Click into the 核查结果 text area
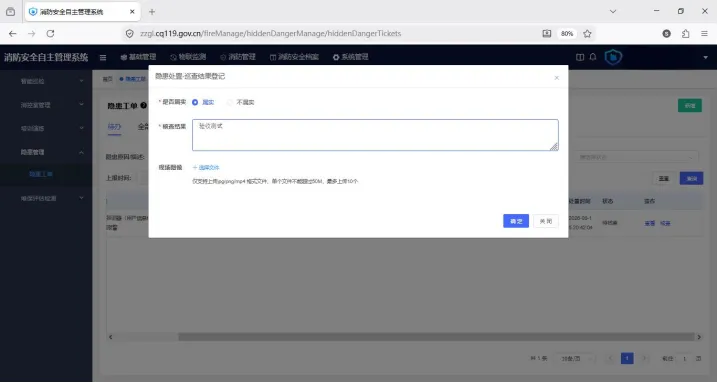The height and width of the screenshot is (383, 718). click(x=375, y=135)
